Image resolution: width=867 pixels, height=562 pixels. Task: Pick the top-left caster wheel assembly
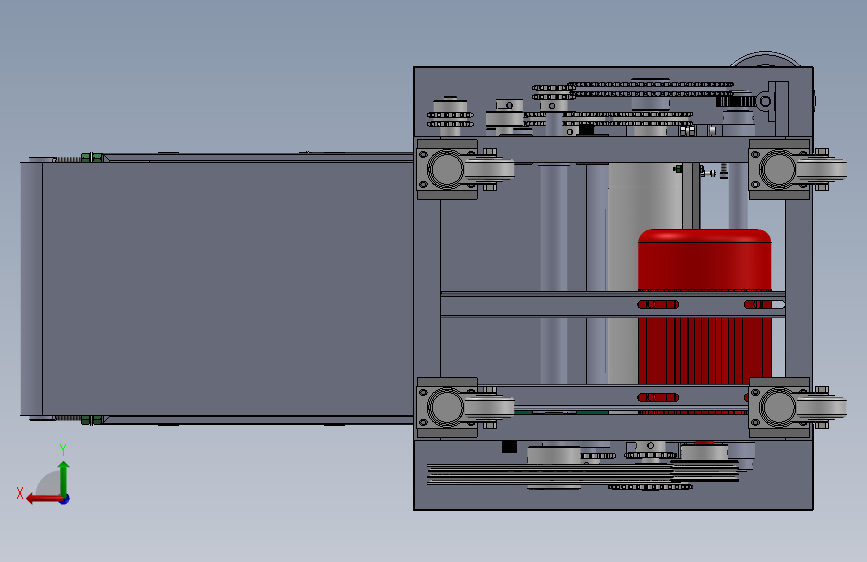click(465, 169)
